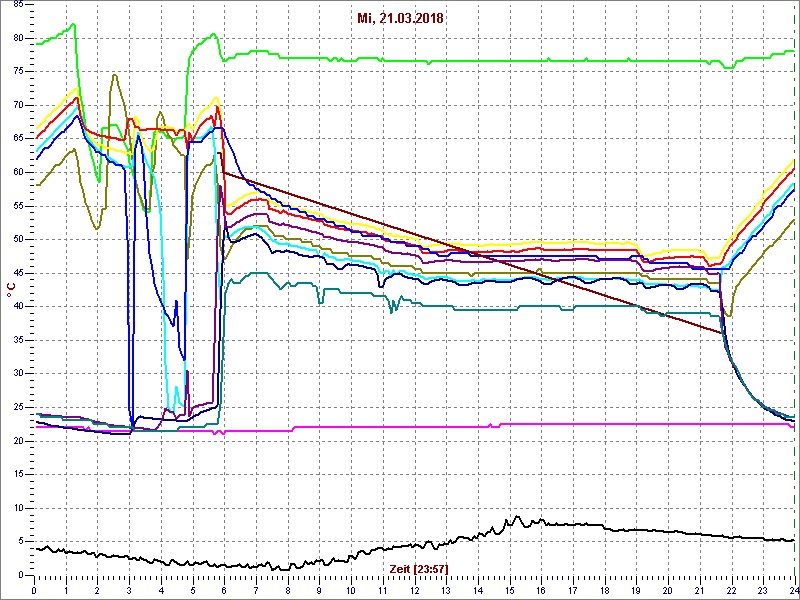Click hour 3 on the time axis
Viewport: 800px width, 600px height.
pos(129,590)
